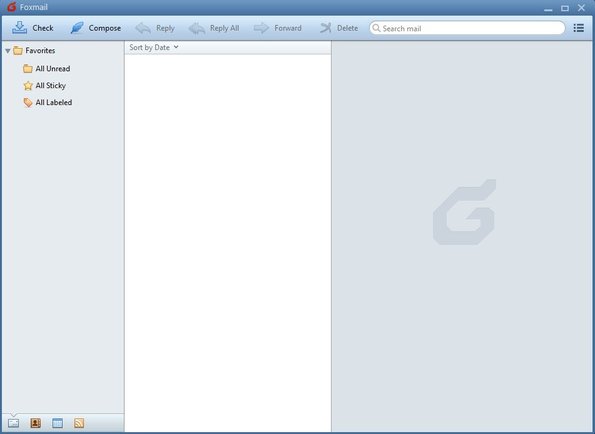Click the Check mail download icon
This screenshot has width=595, height=434.
(19, 28)
